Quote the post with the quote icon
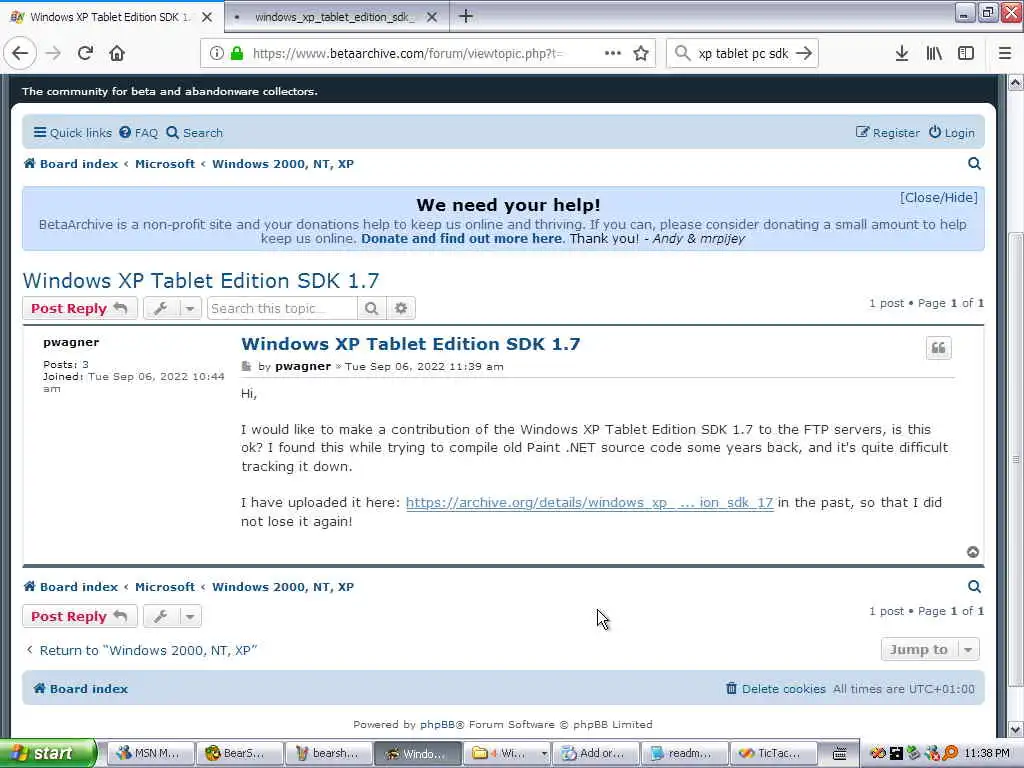The height and width of the screenshot is (768, 1024). point(938,348)
